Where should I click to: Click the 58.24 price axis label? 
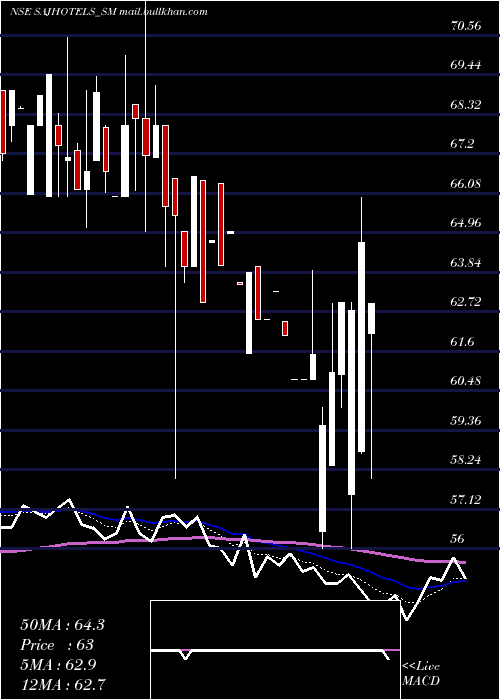click(x=466, y=459)
